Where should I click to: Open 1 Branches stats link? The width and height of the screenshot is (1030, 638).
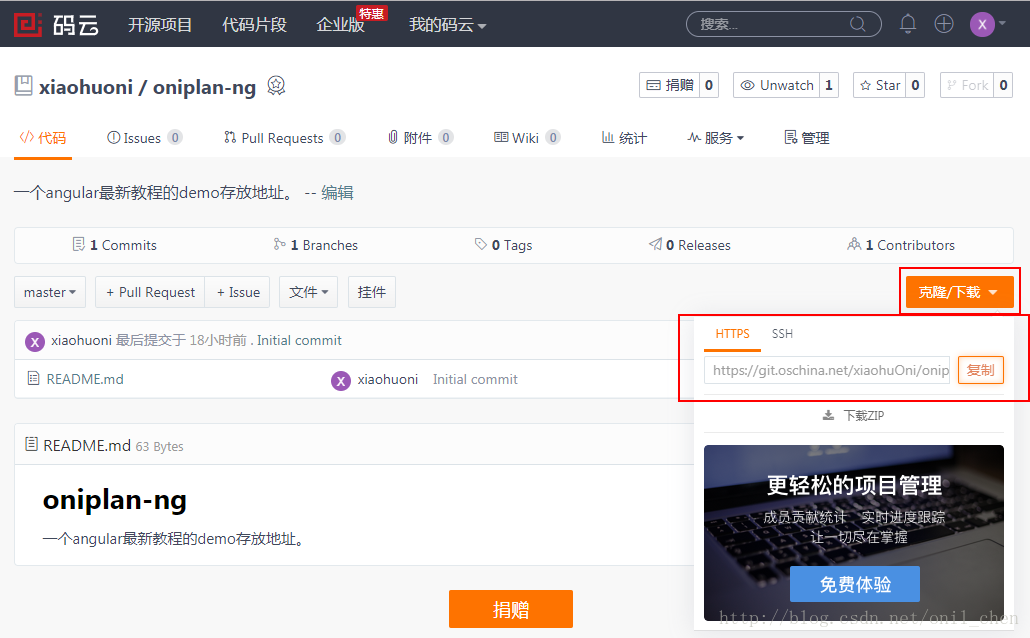316,245
